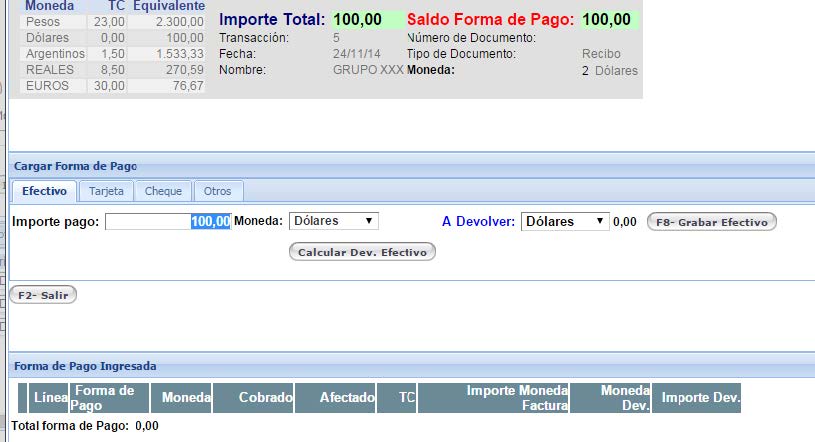Viewport: 815px width, 442px height.
Task: Select the EUROS row in currency table
Action: [44, 86]
